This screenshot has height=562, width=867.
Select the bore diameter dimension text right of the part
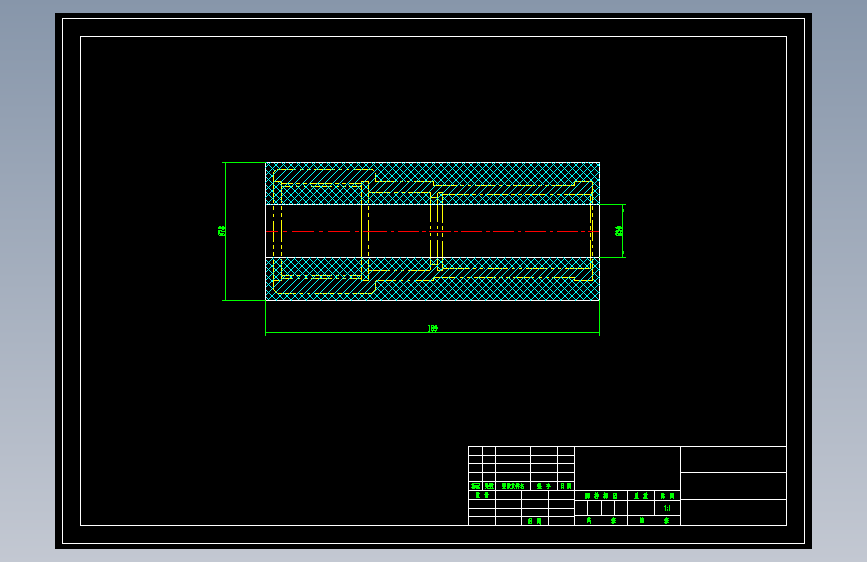[619, 231]
